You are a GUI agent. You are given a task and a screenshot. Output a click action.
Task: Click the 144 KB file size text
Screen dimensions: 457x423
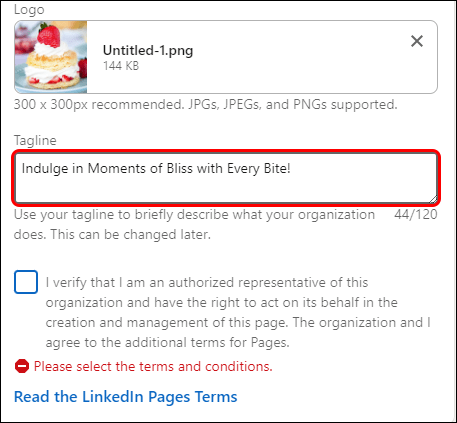[121, 66]
